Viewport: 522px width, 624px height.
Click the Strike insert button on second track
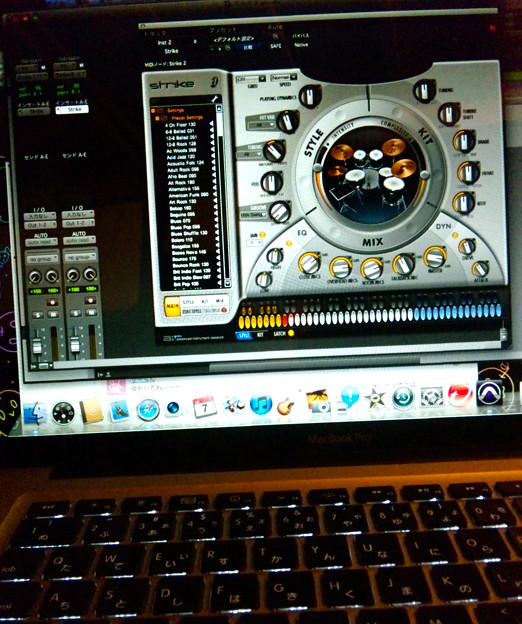[x=72, y=109]
